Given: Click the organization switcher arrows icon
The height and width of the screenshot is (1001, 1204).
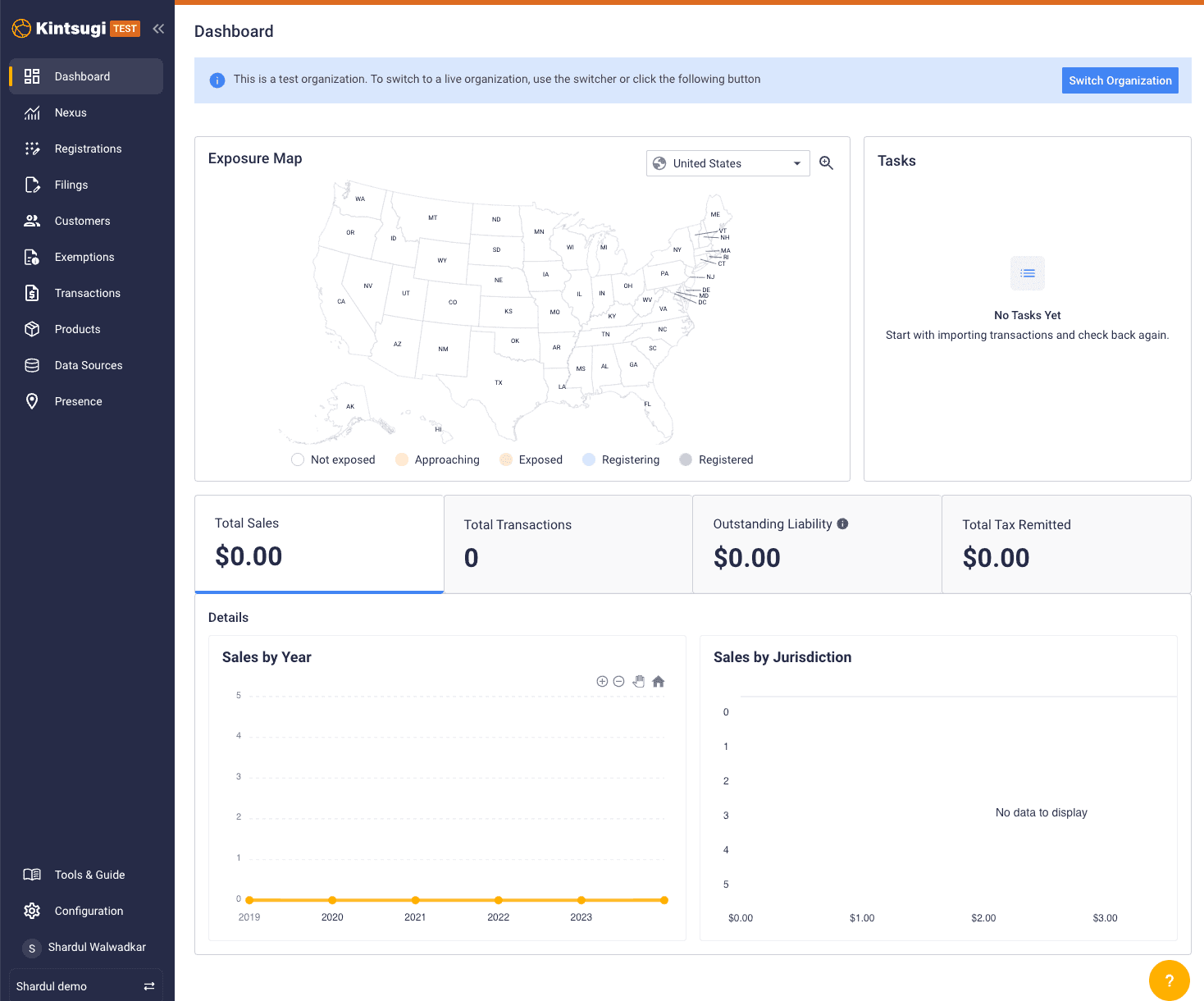Looking at the screenshot, I should [x=149, y=986].
